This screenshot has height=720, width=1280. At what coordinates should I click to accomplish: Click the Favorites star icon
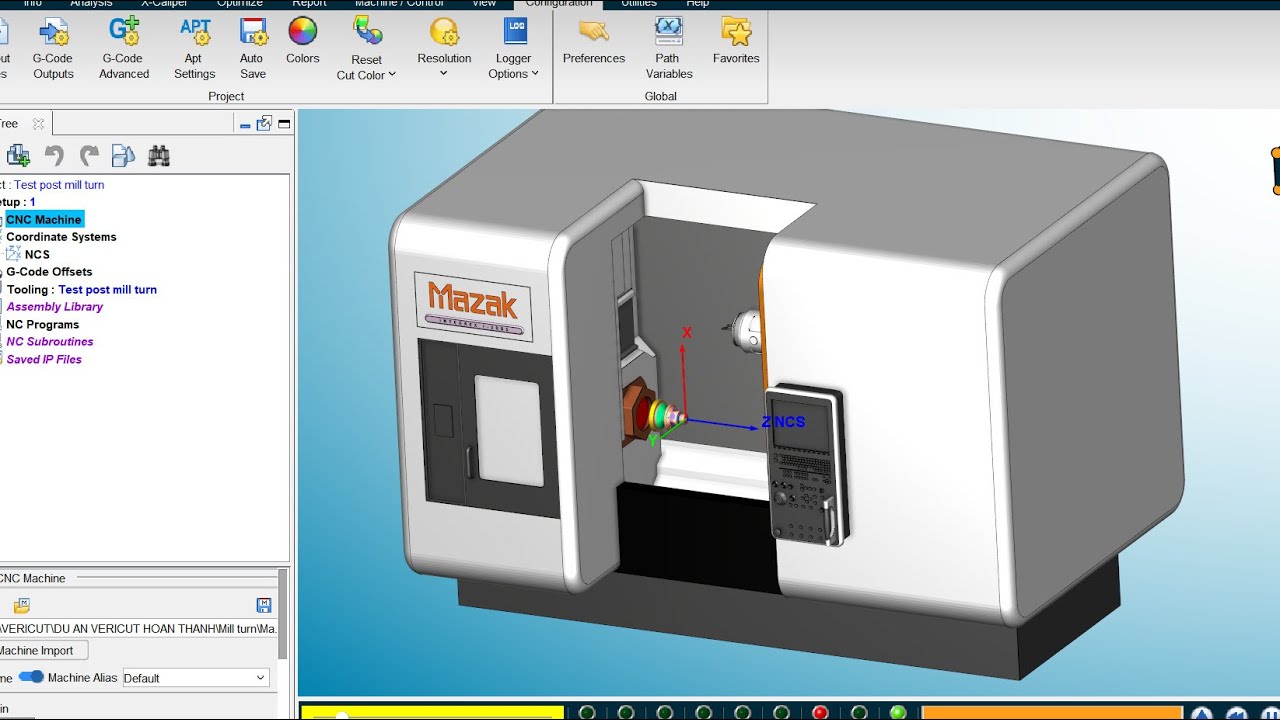(736, 32)
